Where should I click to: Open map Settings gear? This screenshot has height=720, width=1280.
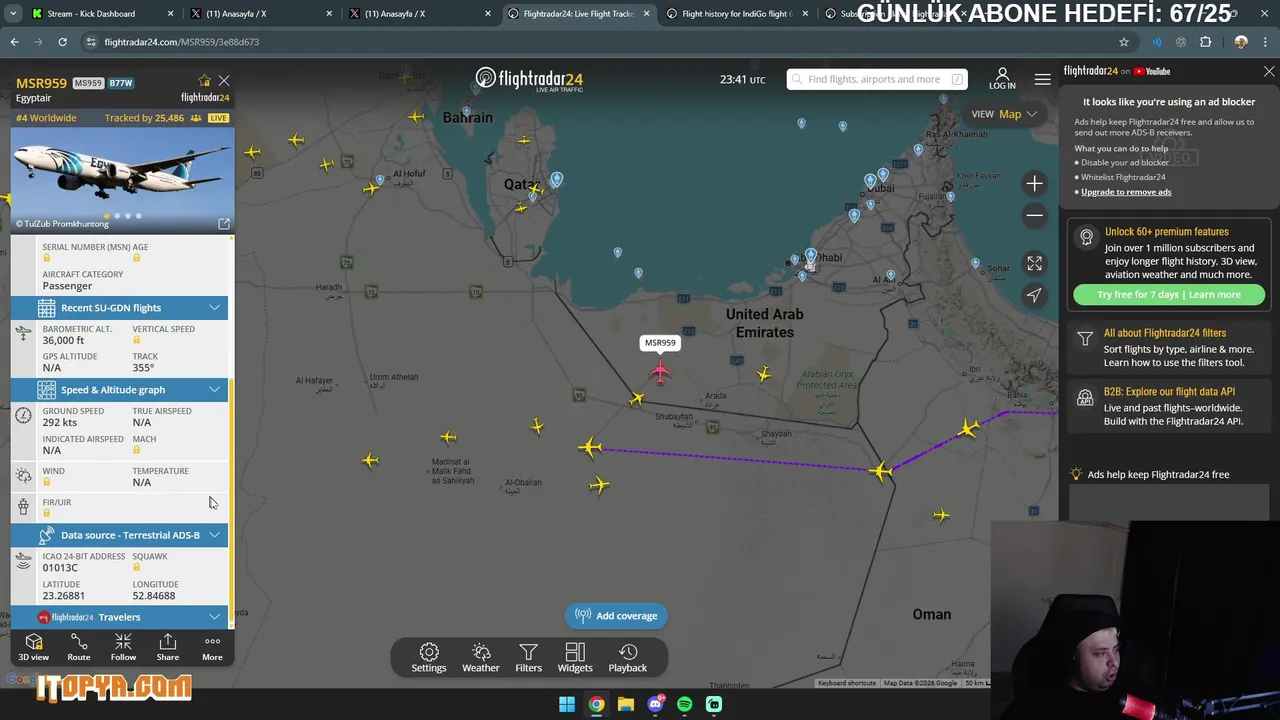click(x=429, y=657)
